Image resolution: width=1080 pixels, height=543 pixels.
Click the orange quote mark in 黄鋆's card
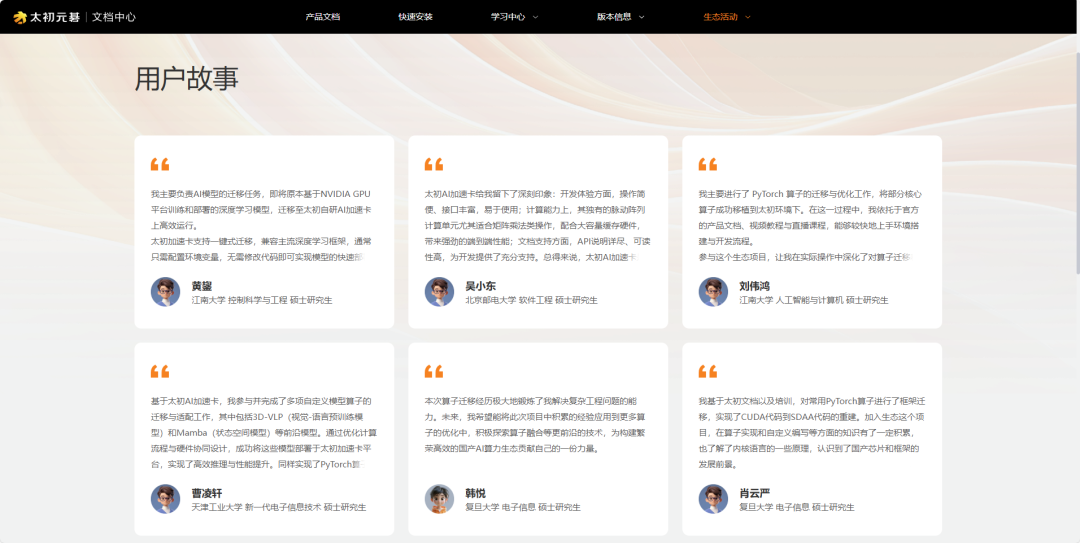(x=160, y=165)
